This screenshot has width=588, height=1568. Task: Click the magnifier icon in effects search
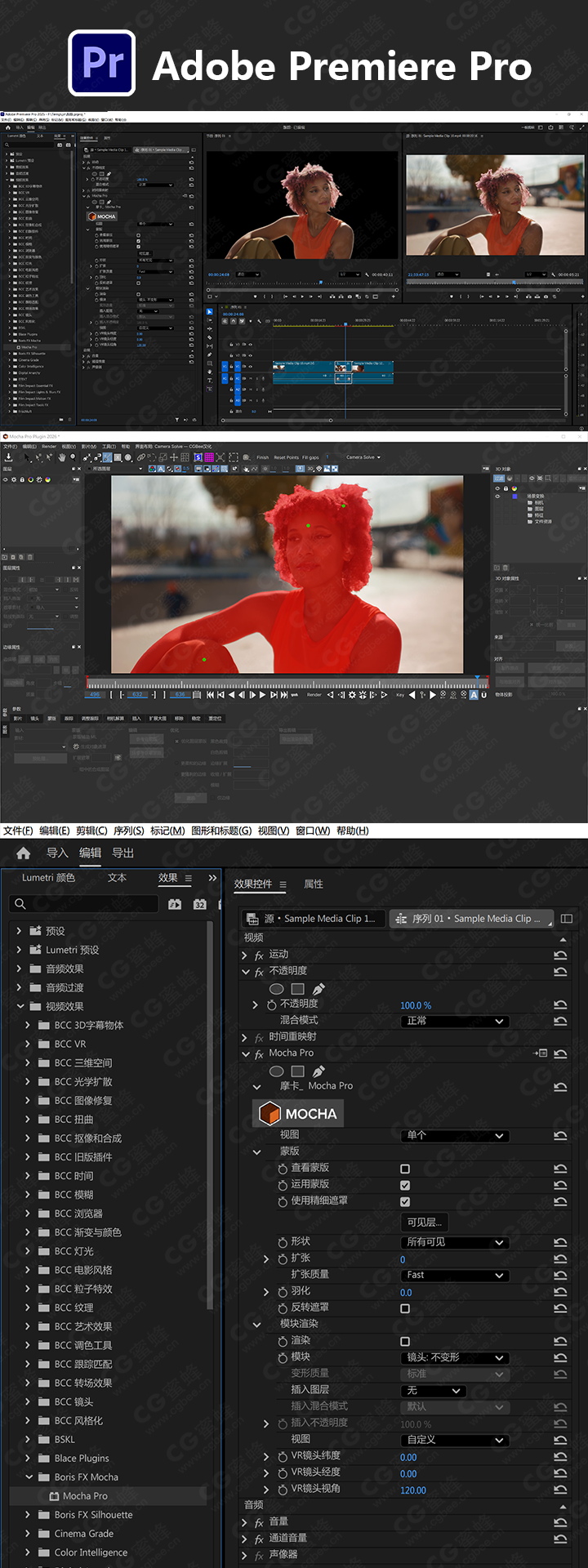pos(20,903)
